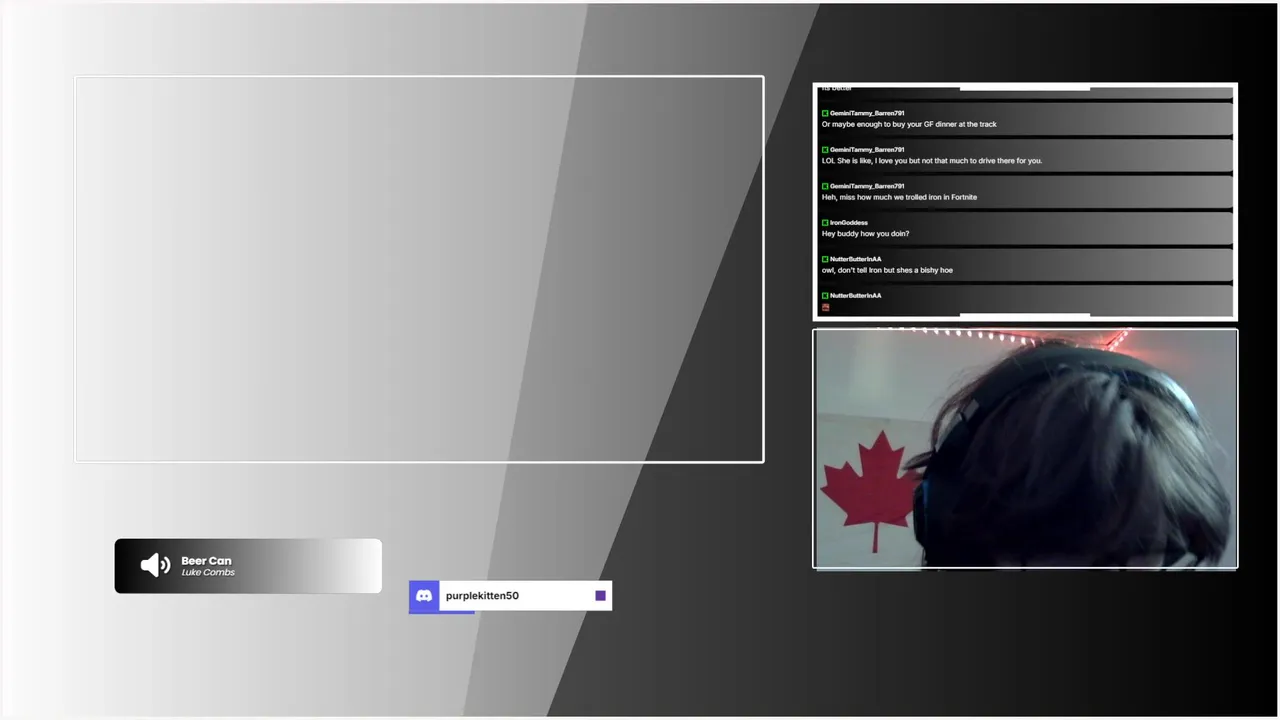1280x720 pixels.
Task: Click NutterButterInAA name above the red emote
Action: tap(855, 296)
